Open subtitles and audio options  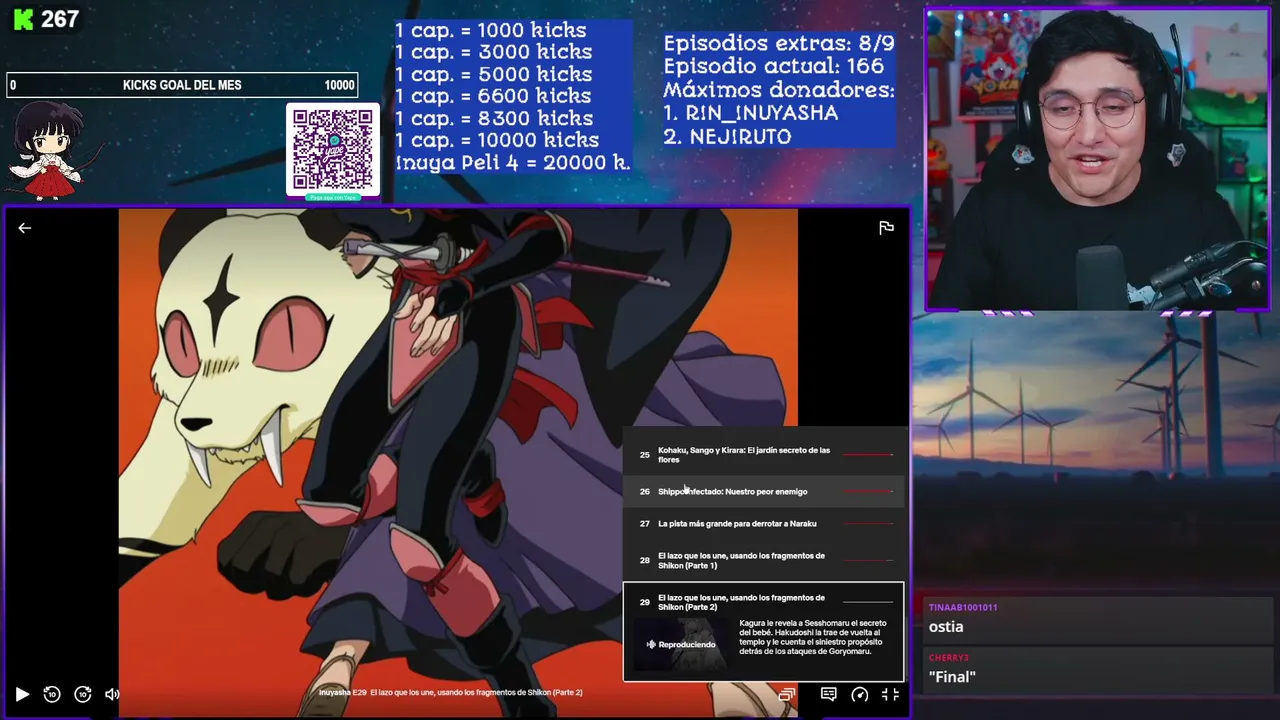[x=829, y=694]
